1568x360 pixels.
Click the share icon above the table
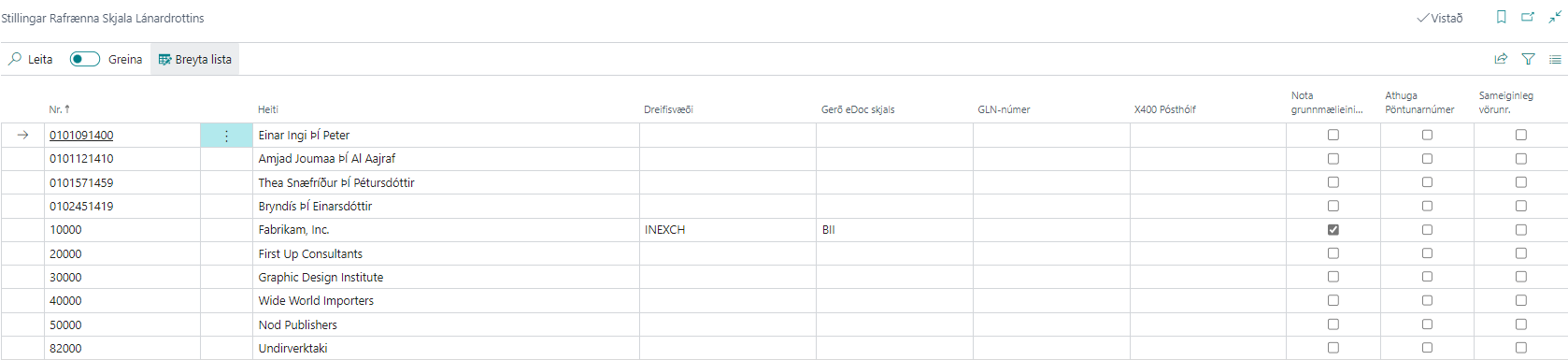tap(1501, 59)
